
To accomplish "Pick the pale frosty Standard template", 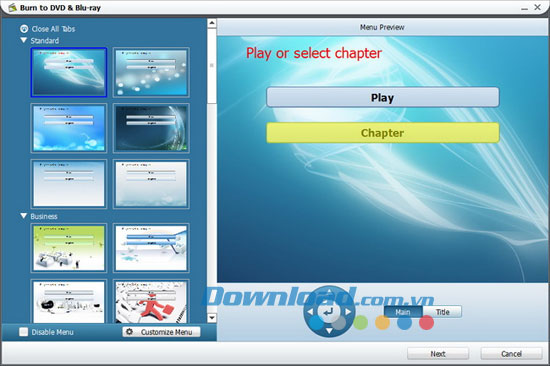I will (151, 184).
